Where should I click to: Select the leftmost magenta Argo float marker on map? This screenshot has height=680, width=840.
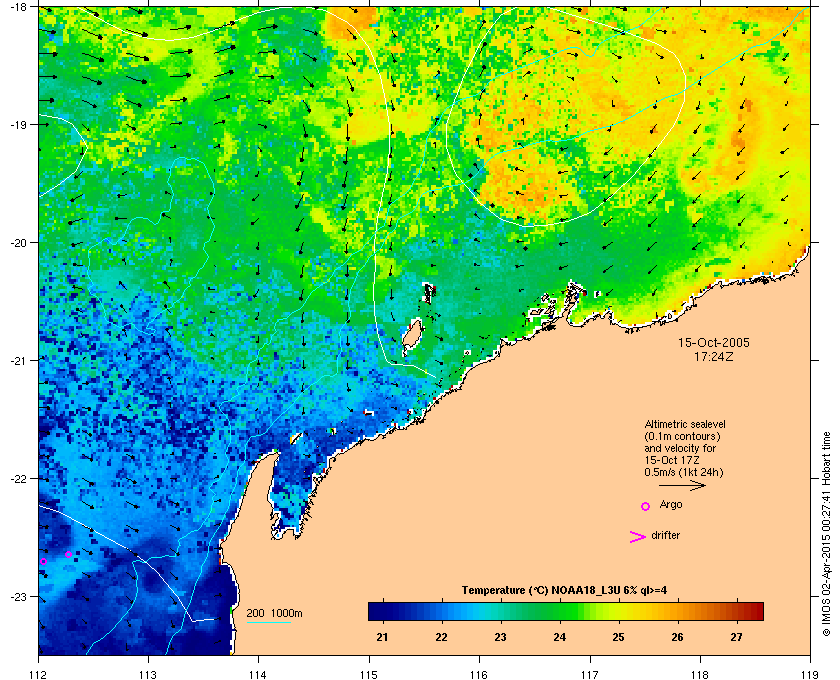point(43,562)
